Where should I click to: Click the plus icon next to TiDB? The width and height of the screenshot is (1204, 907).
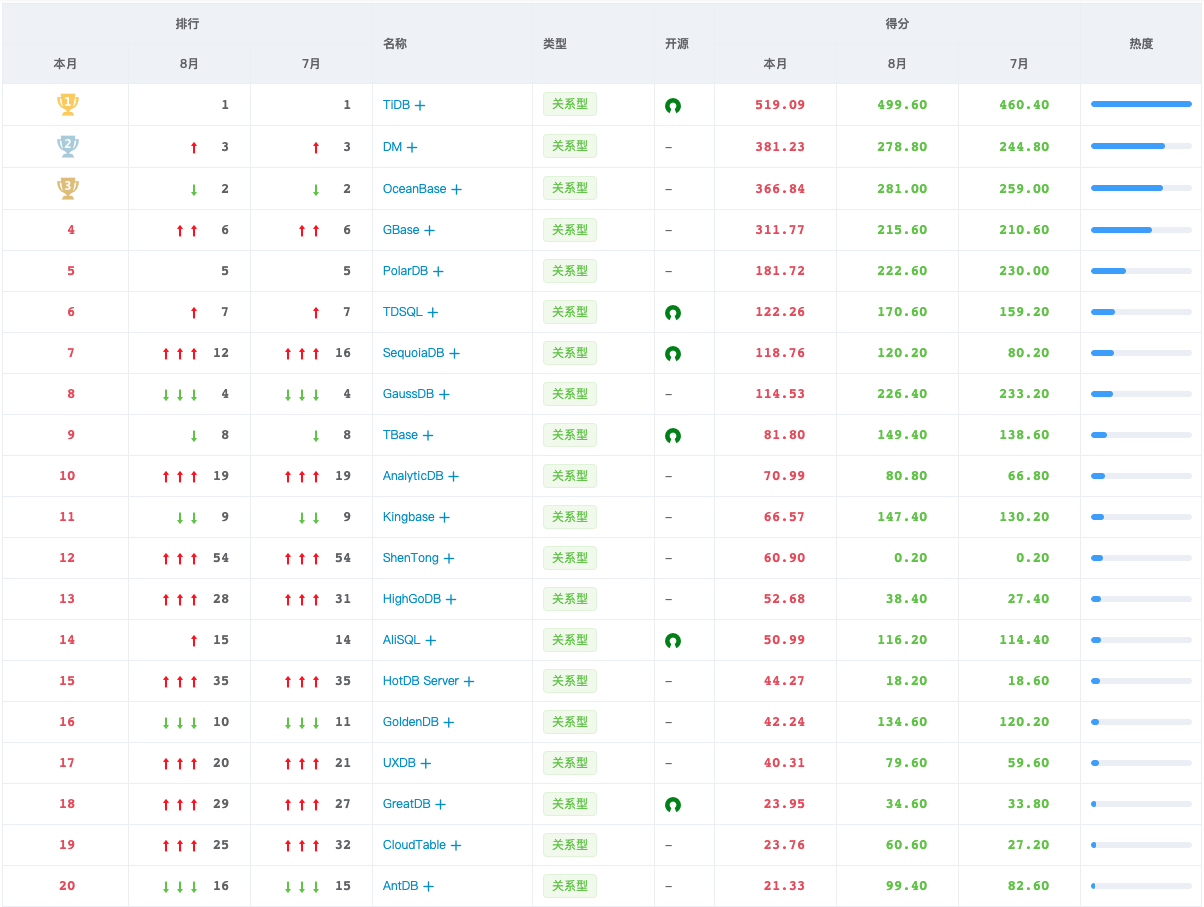[x=420, y=105]
